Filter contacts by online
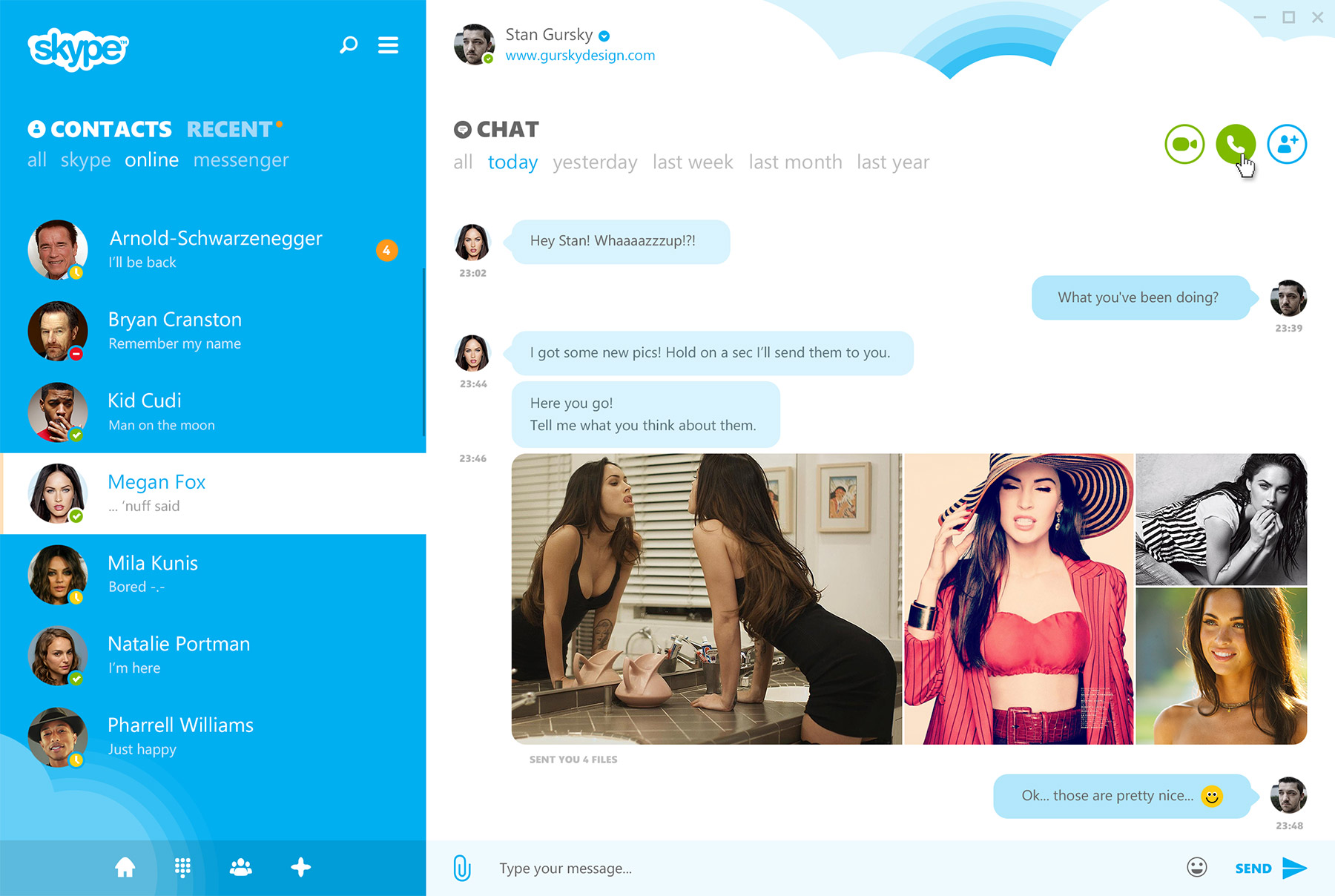The height and width of the screenshot is (896, 1335). (x=152, y=160)
